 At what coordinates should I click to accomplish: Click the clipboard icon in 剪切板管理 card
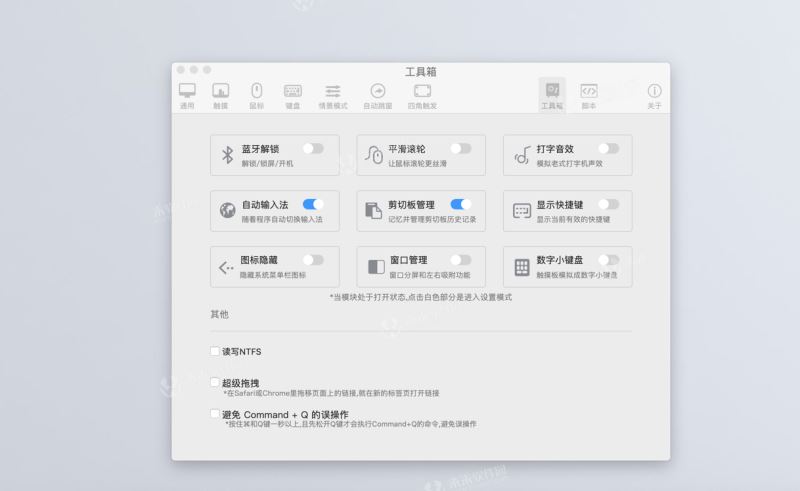point(373,210)
